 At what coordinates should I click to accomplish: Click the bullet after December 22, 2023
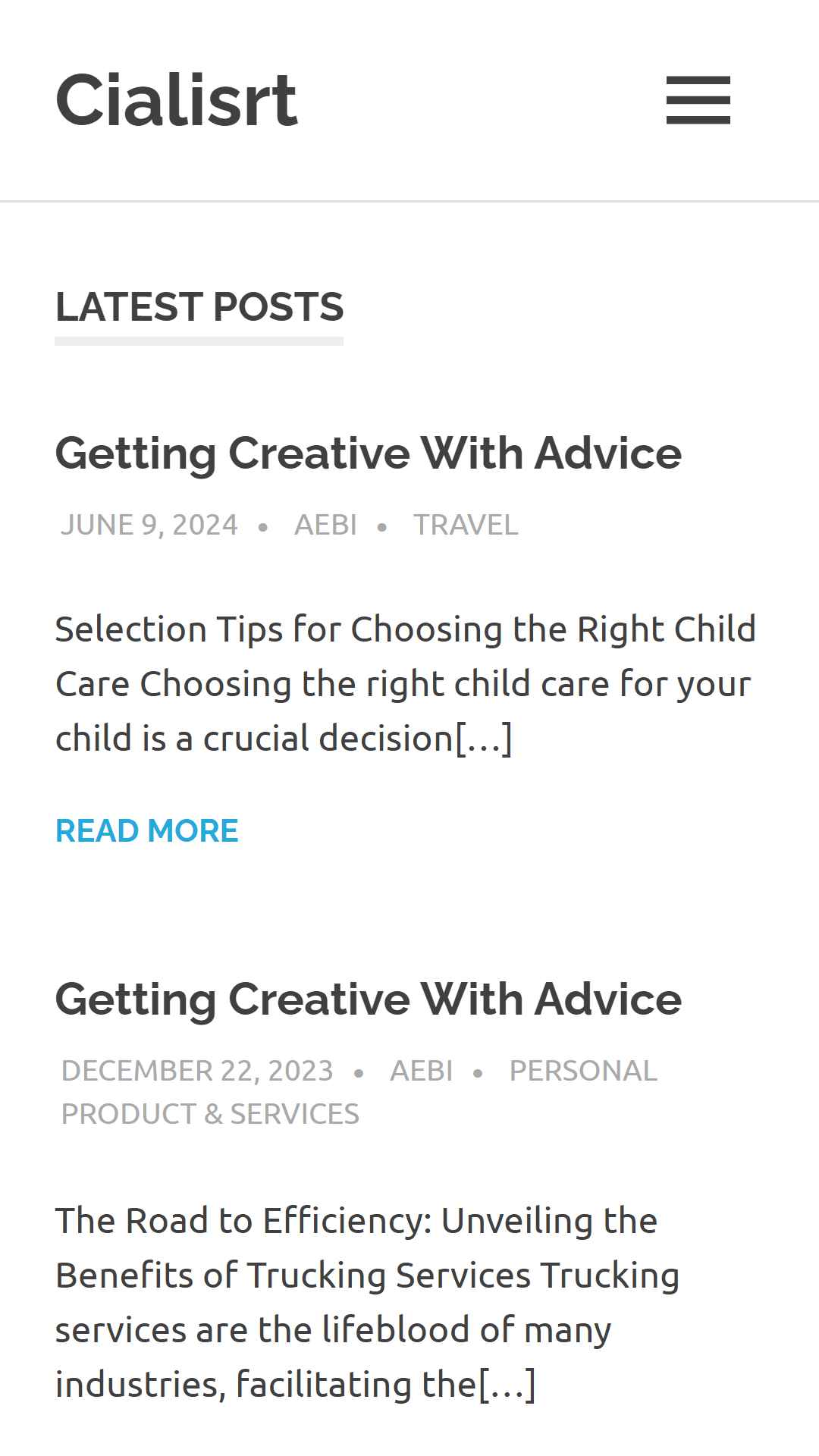359,1072
